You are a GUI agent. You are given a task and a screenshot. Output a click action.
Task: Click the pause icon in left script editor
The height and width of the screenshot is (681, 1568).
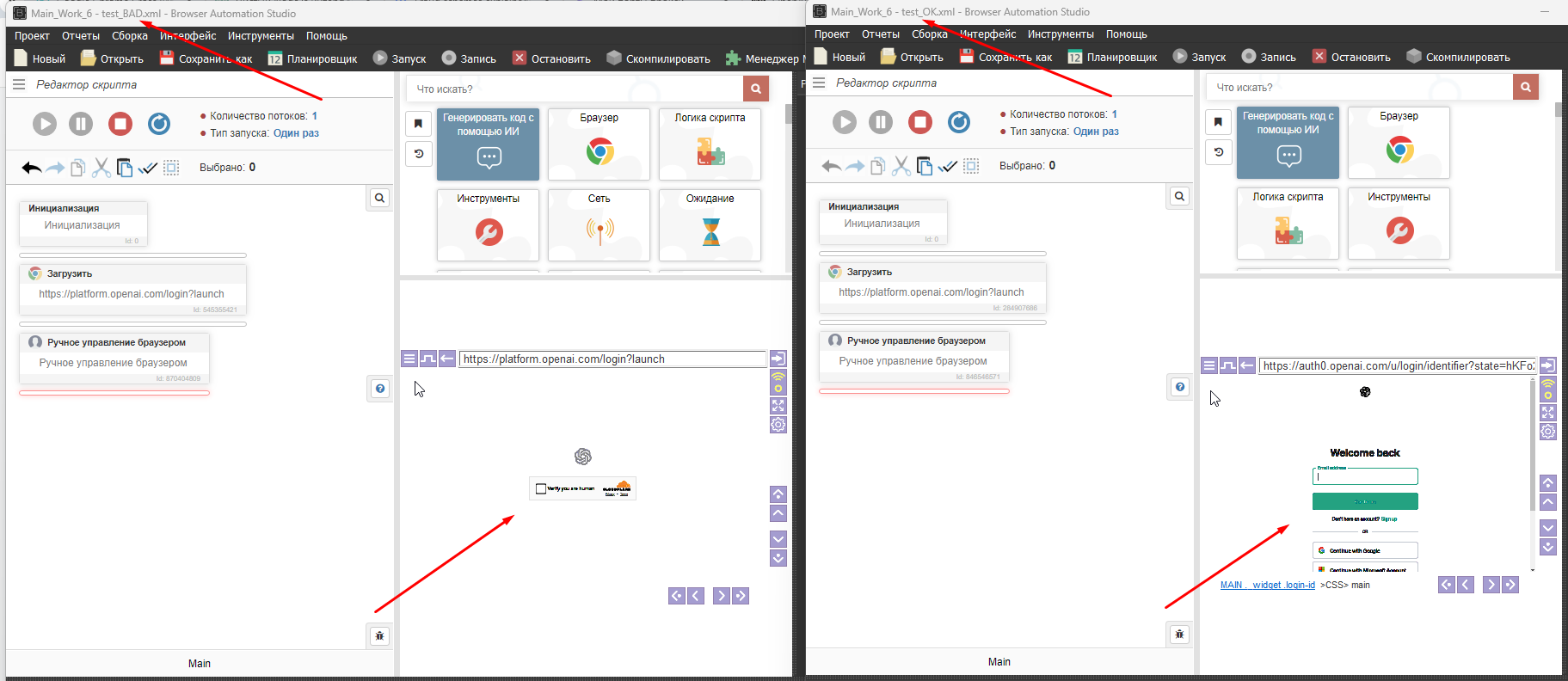(81, 124)
